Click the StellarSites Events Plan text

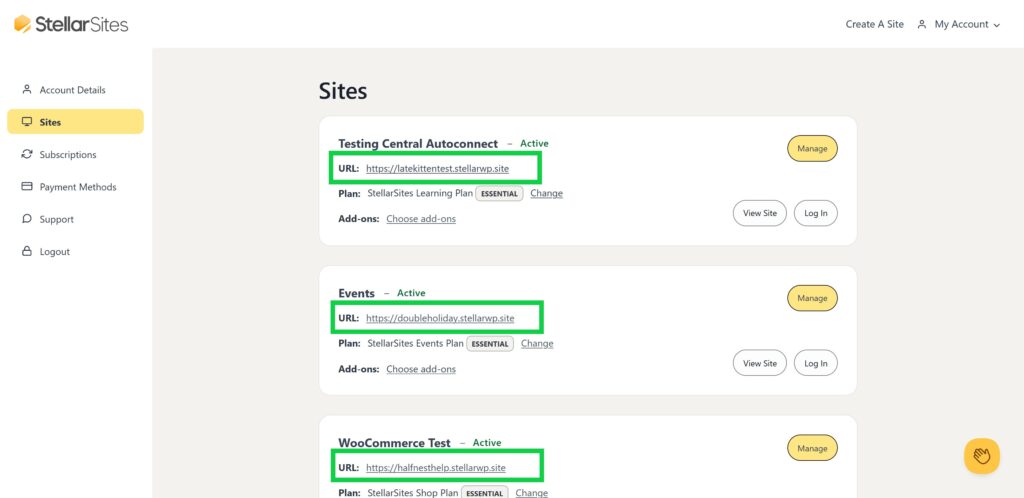tap(415, 343)
